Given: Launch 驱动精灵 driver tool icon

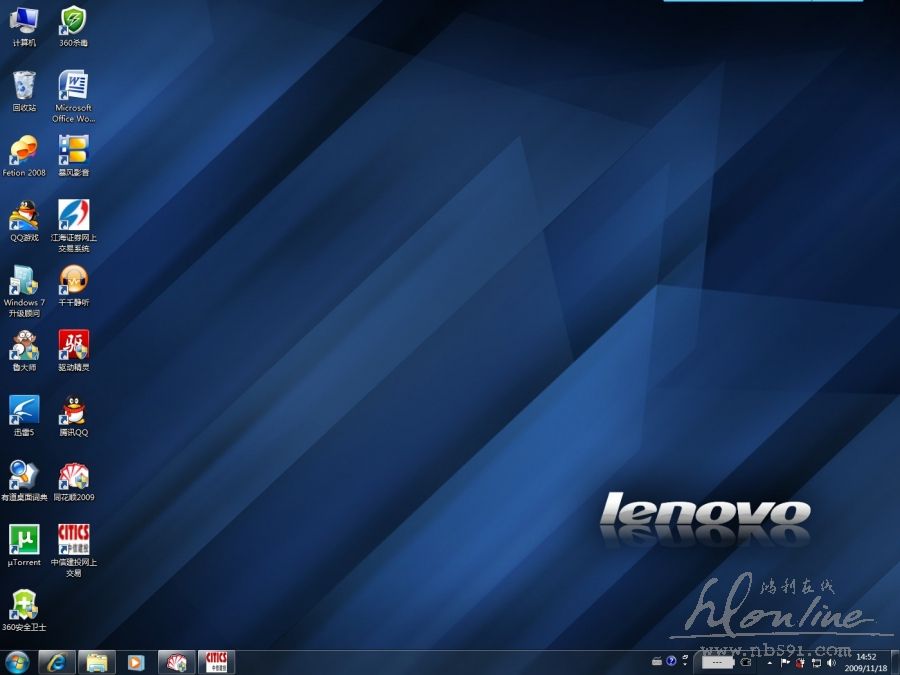Looking at the screenshot, I should [73, 345].
